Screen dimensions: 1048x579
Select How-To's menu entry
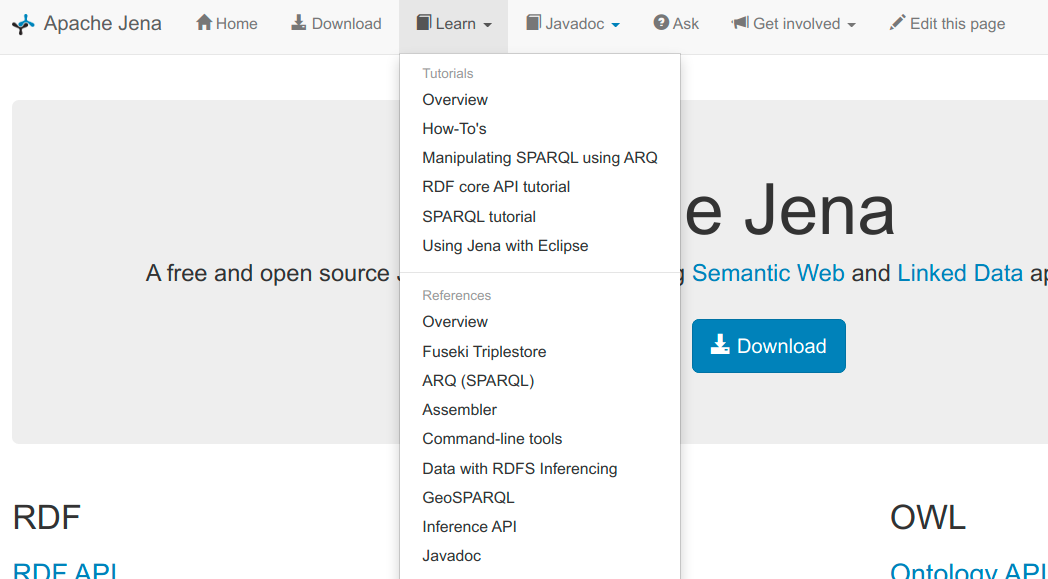click(x=454, y=128)
